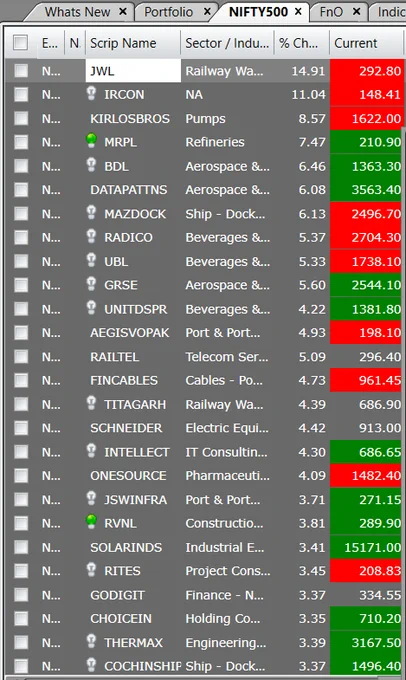Image resolution: width=406 pixels, height=680 pixels.
Task: Click the lightbulb icon beside COCHINSHIP
Action: 91,665
